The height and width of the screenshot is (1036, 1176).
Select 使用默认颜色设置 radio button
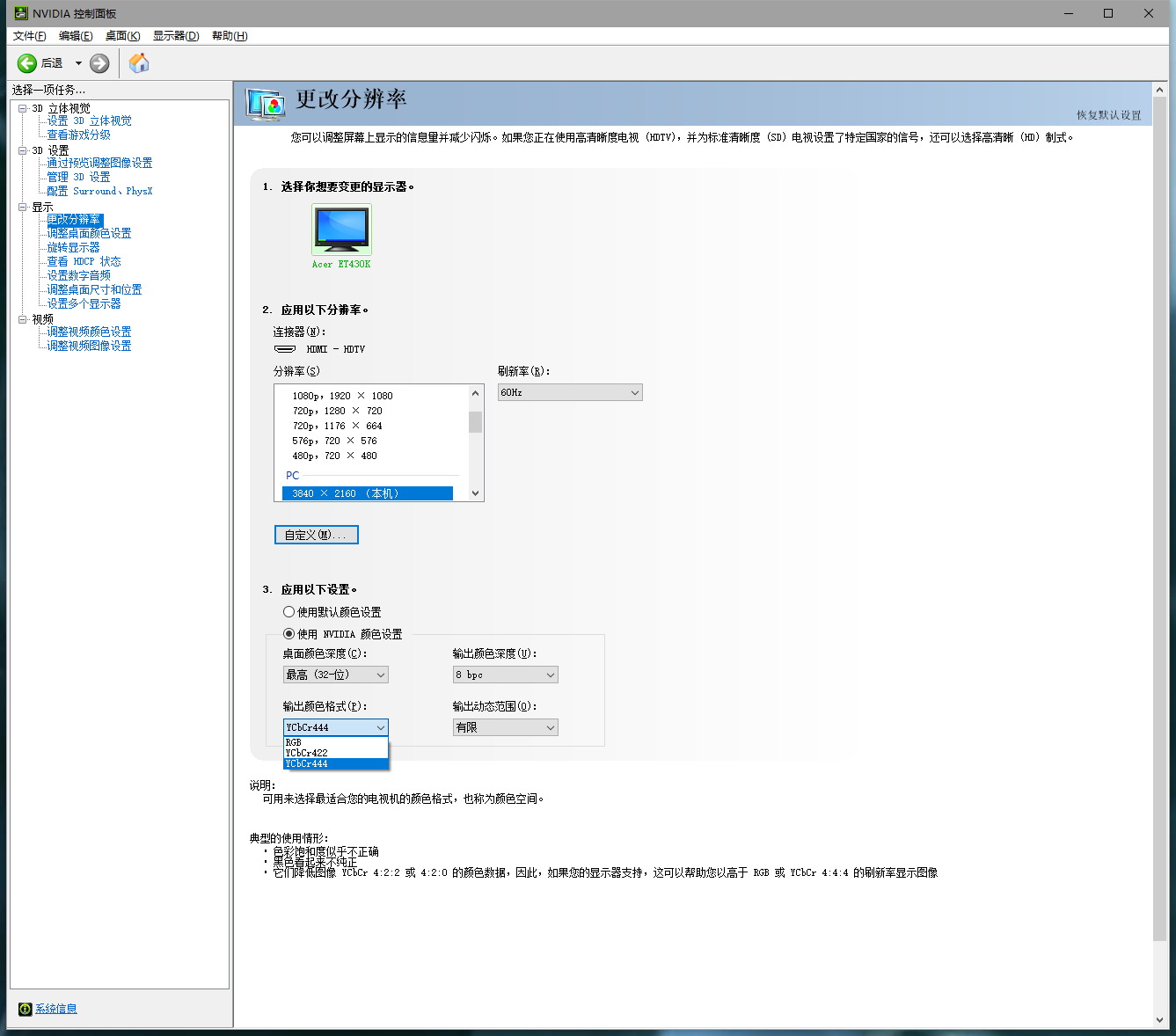point(289,611)
